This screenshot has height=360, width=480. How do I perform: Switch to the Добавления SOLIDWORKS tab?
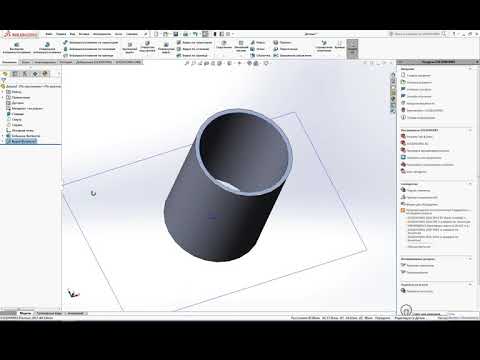tap(94, 62)
